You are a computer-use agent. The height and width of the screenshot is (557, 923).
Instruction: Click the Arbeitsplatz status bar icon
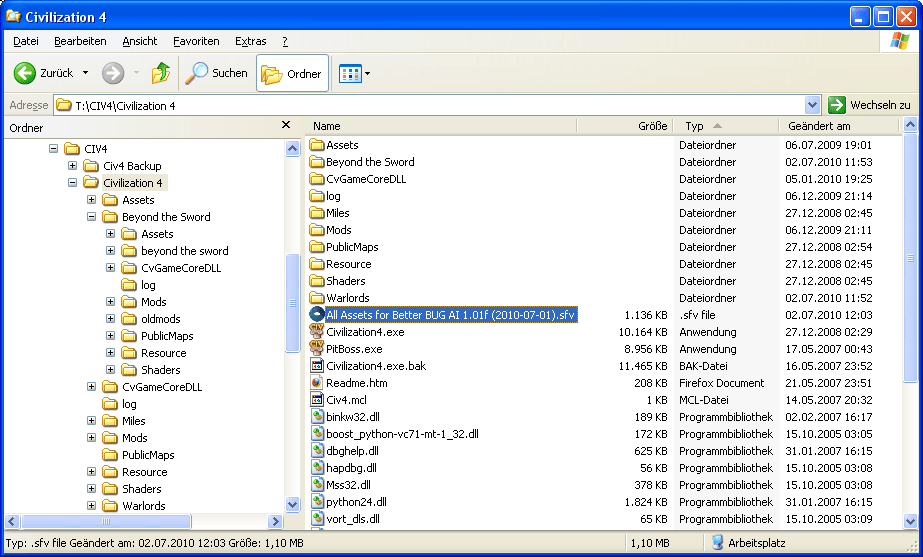coord(718,542)
